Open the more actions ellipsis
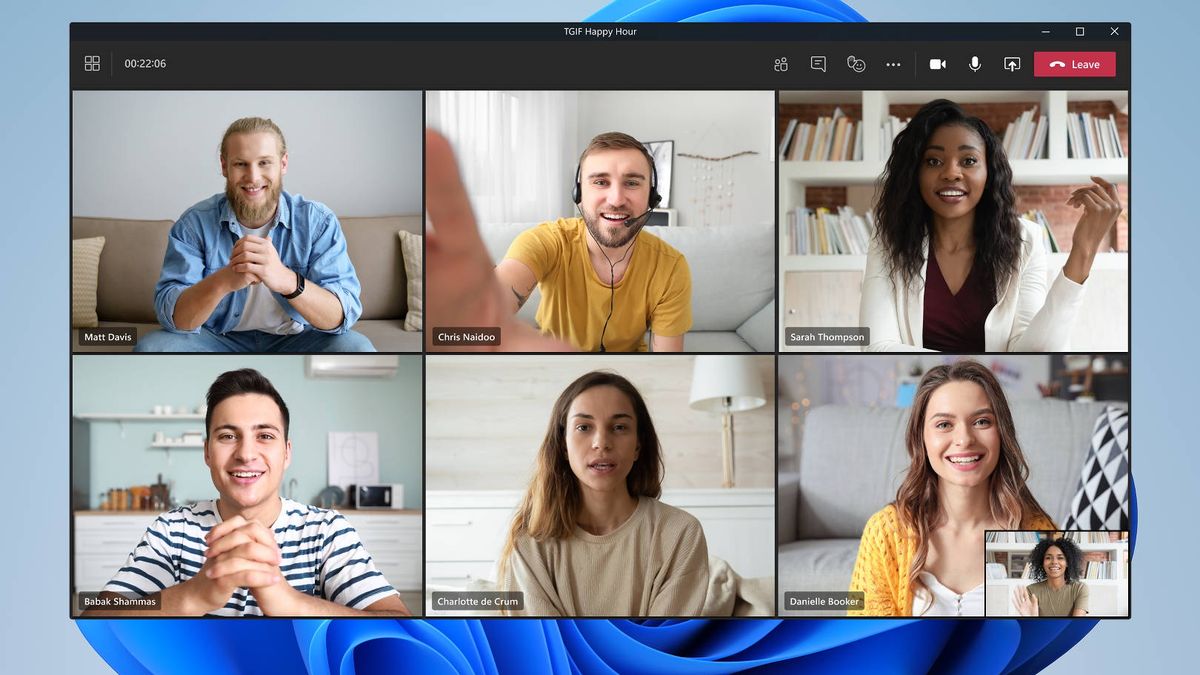The image size is (1200, 675). coord(893,64)
